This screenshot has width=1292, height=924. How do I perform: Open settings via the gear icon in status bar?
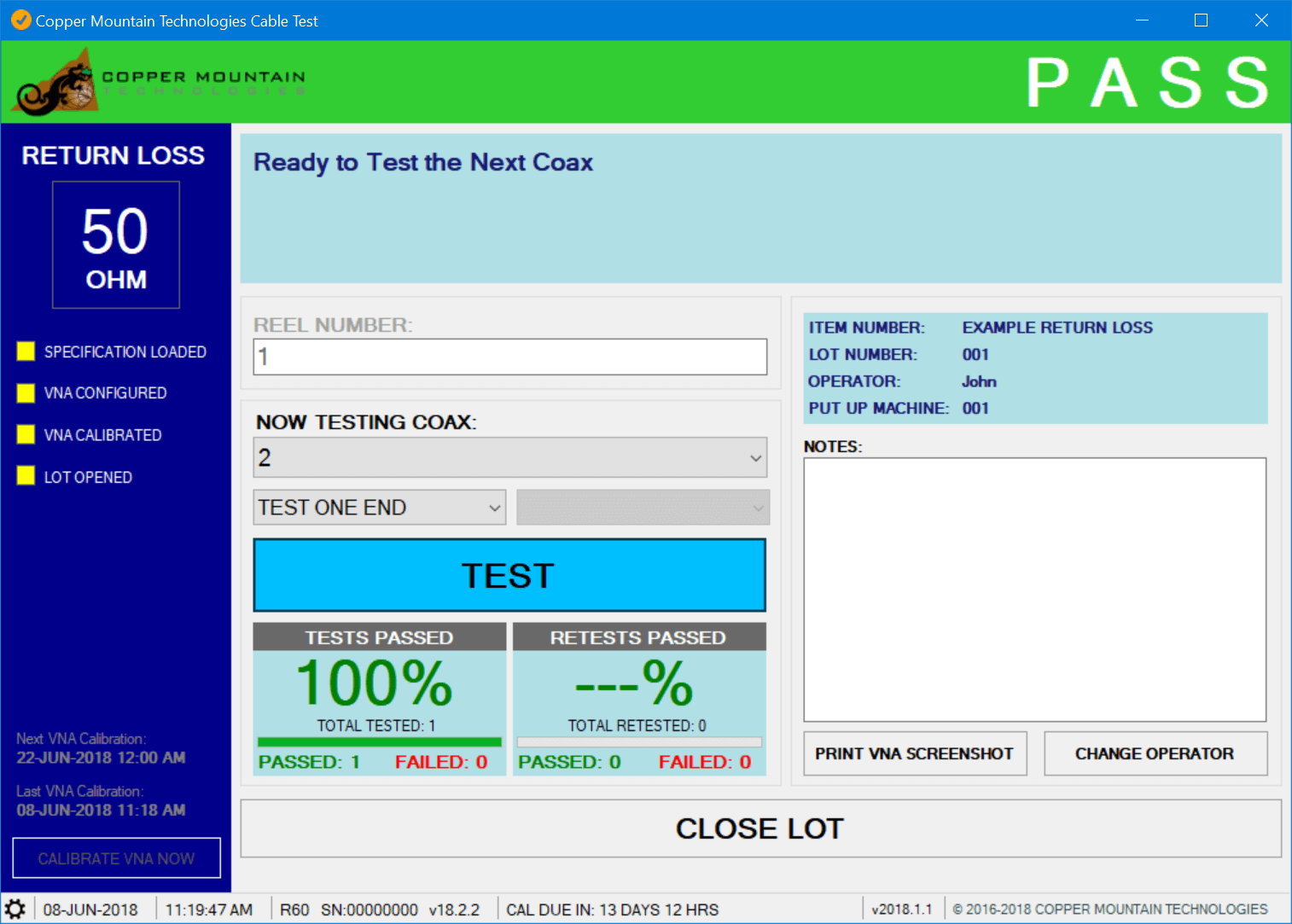(15, 909)
